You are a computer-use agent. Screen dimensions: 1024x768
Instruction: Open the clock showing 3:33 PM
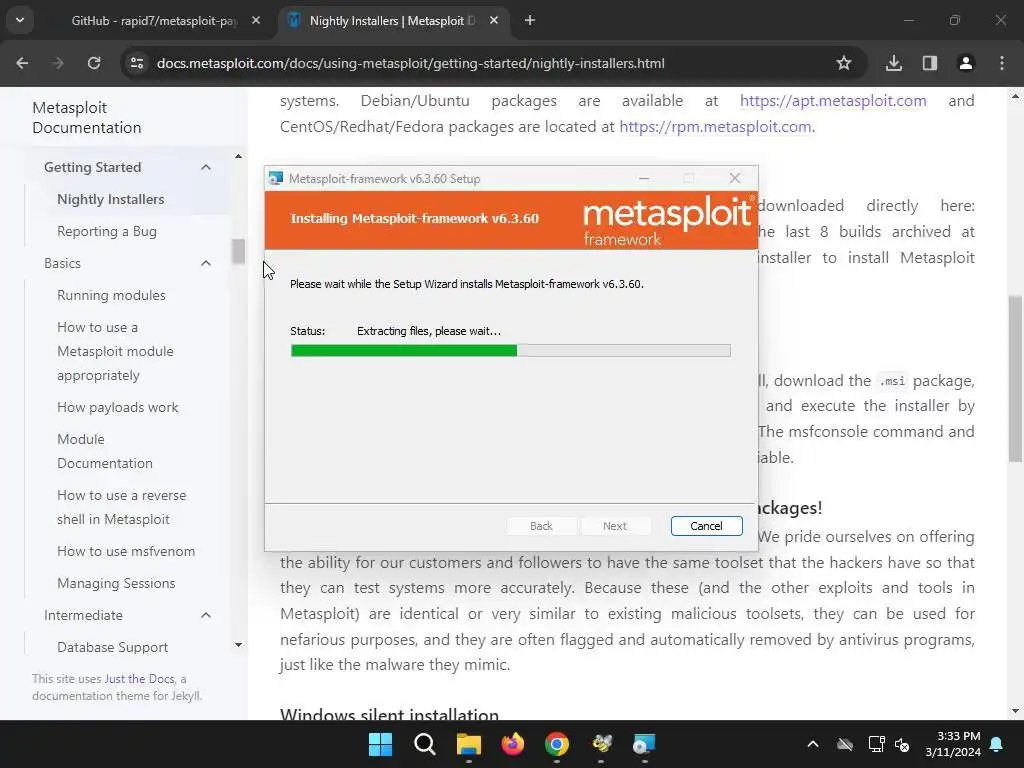(x=953, y=744)
